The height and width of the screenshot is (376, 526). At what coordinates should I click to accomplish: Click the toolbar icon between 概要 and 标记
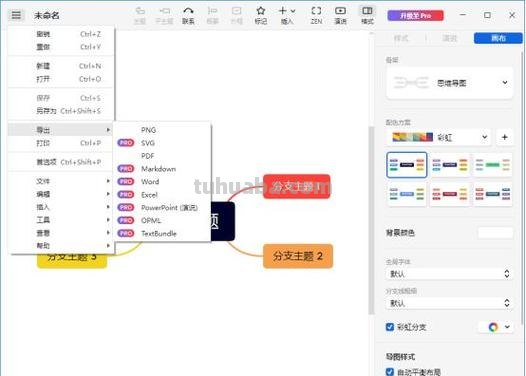236,15
